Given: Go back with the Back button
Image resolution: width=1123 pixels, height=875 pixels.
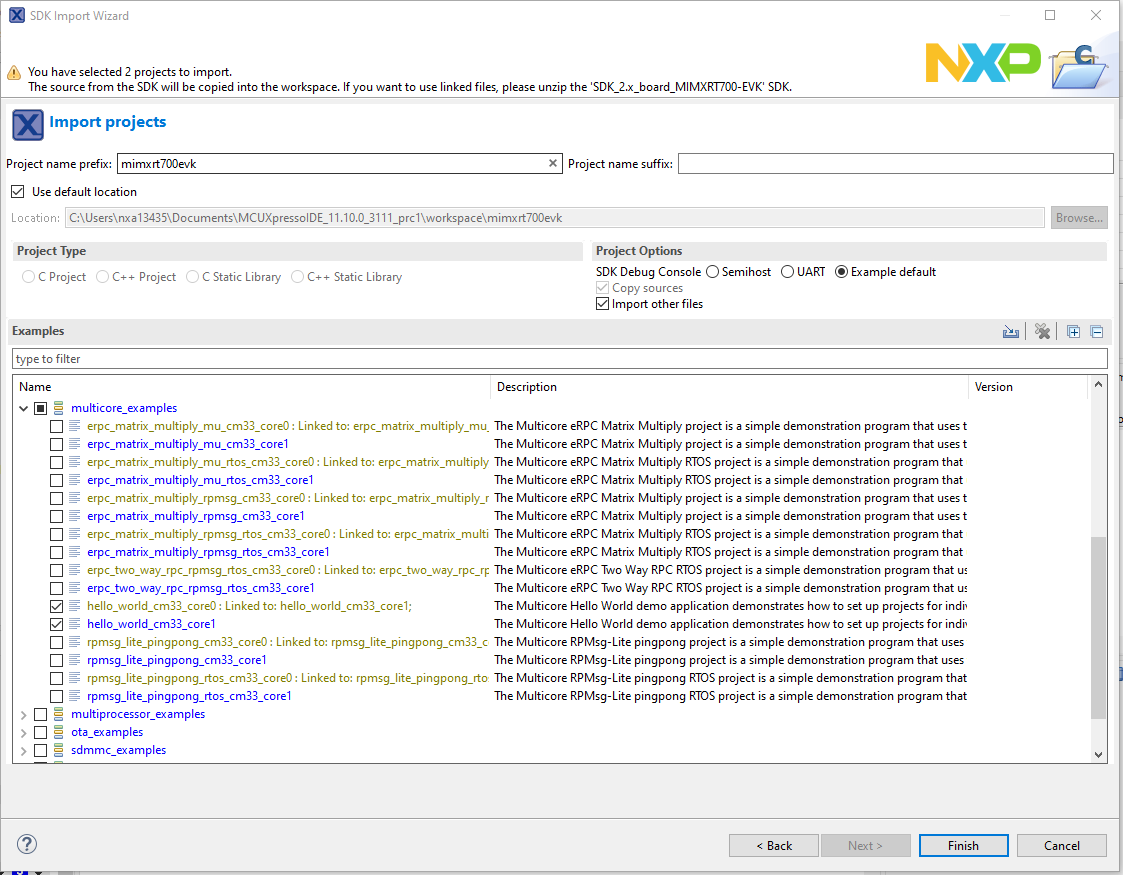Looking at the screenshot, I should point(773,845).
